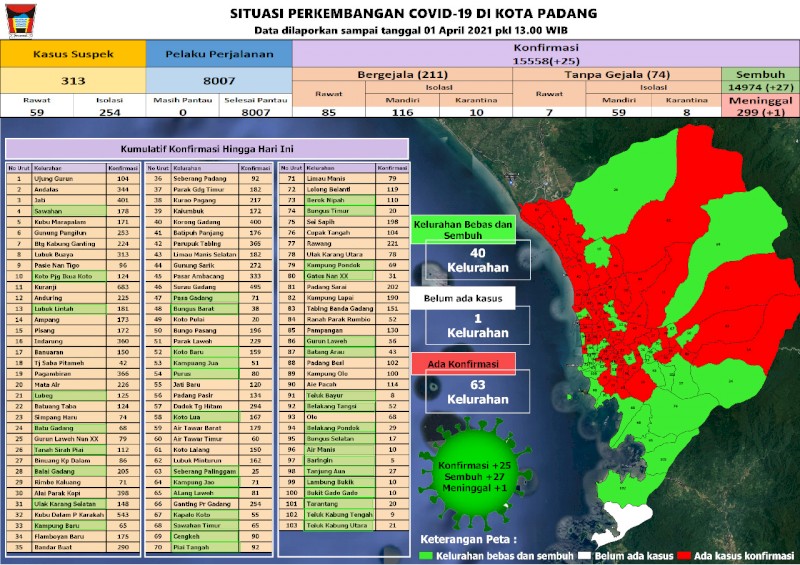Viewport: 800px width, 565px height.
Task: Click the 'Surau Gadang' kelurahan name
Action: click(194, 287)
